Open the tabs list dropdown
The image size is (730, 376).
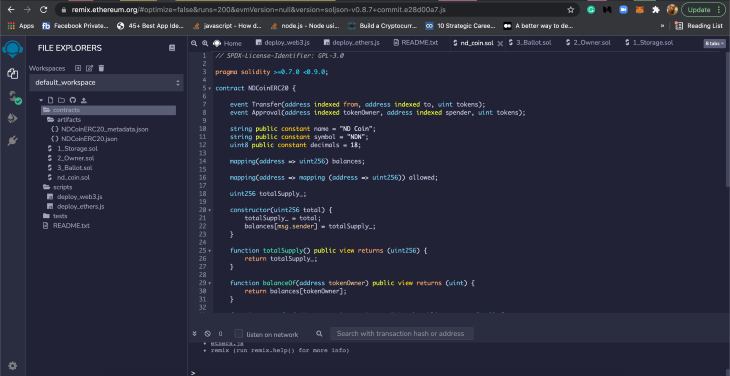pyautogui.click(x=714, y=43)
